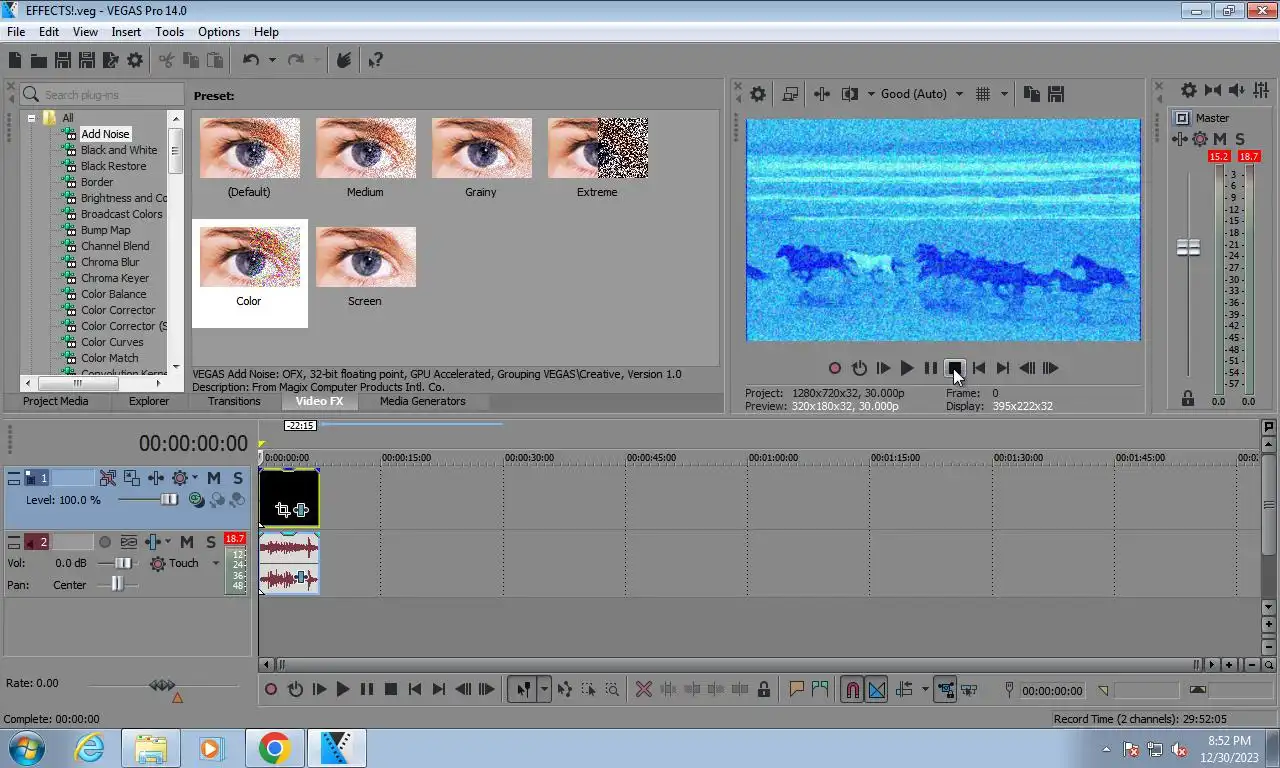
Task: Start recording from timeline transport bar
Action: 270,689
